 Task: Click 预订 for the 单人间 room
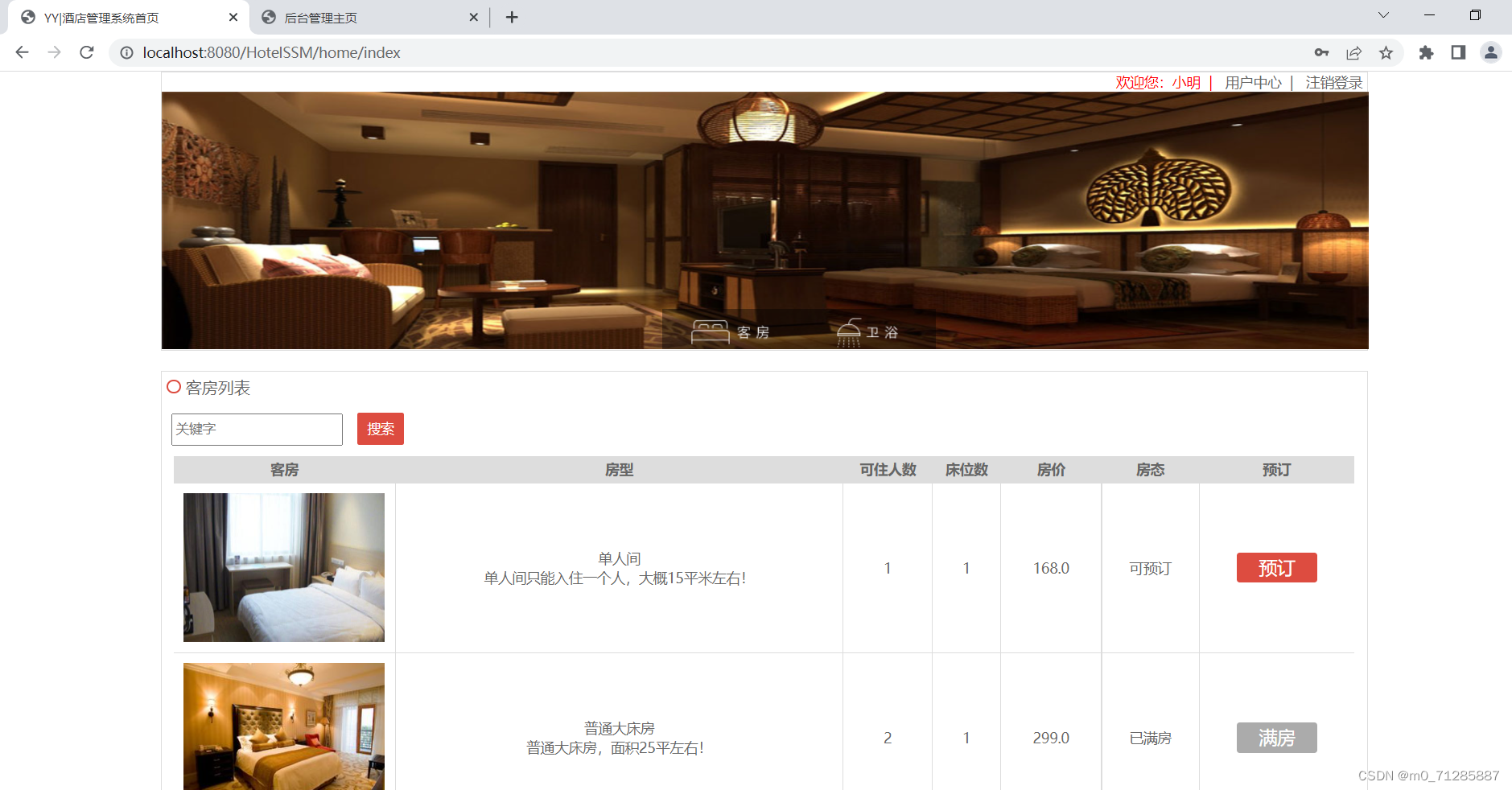tap(1276, 567)
